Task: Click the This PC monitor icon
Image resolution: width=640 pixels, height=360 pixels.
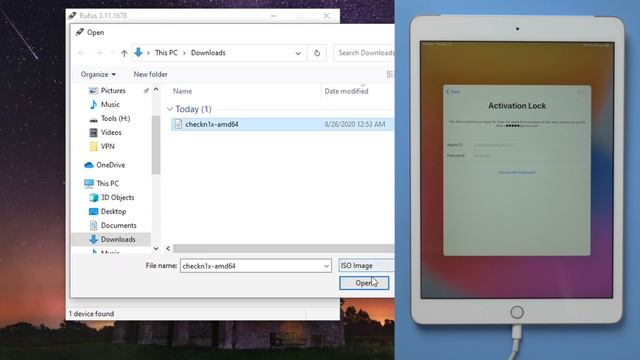Action: tap(89, 183)
